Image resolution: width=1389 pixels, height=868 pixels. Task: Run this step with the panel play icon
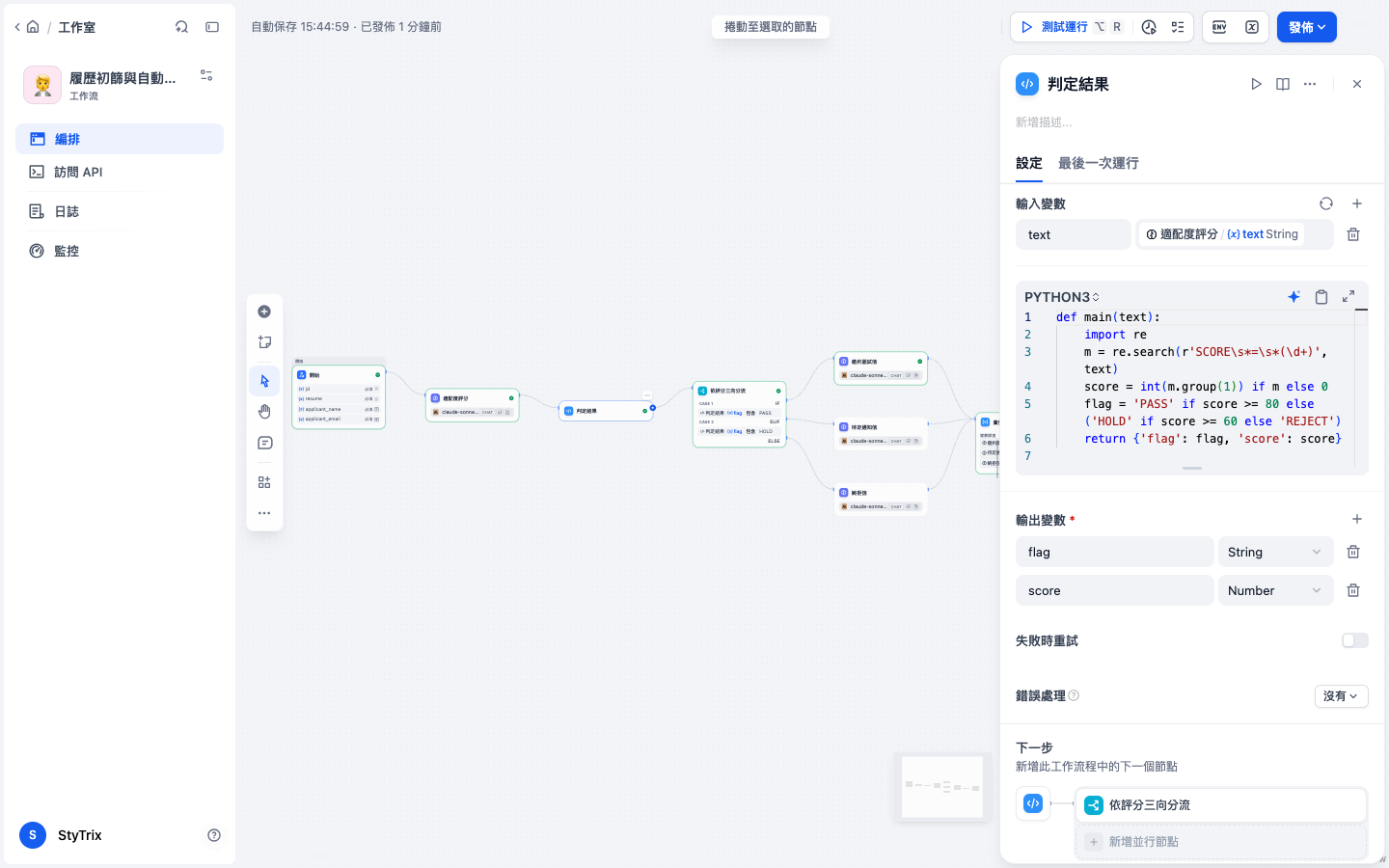(x=1256, y=84)
